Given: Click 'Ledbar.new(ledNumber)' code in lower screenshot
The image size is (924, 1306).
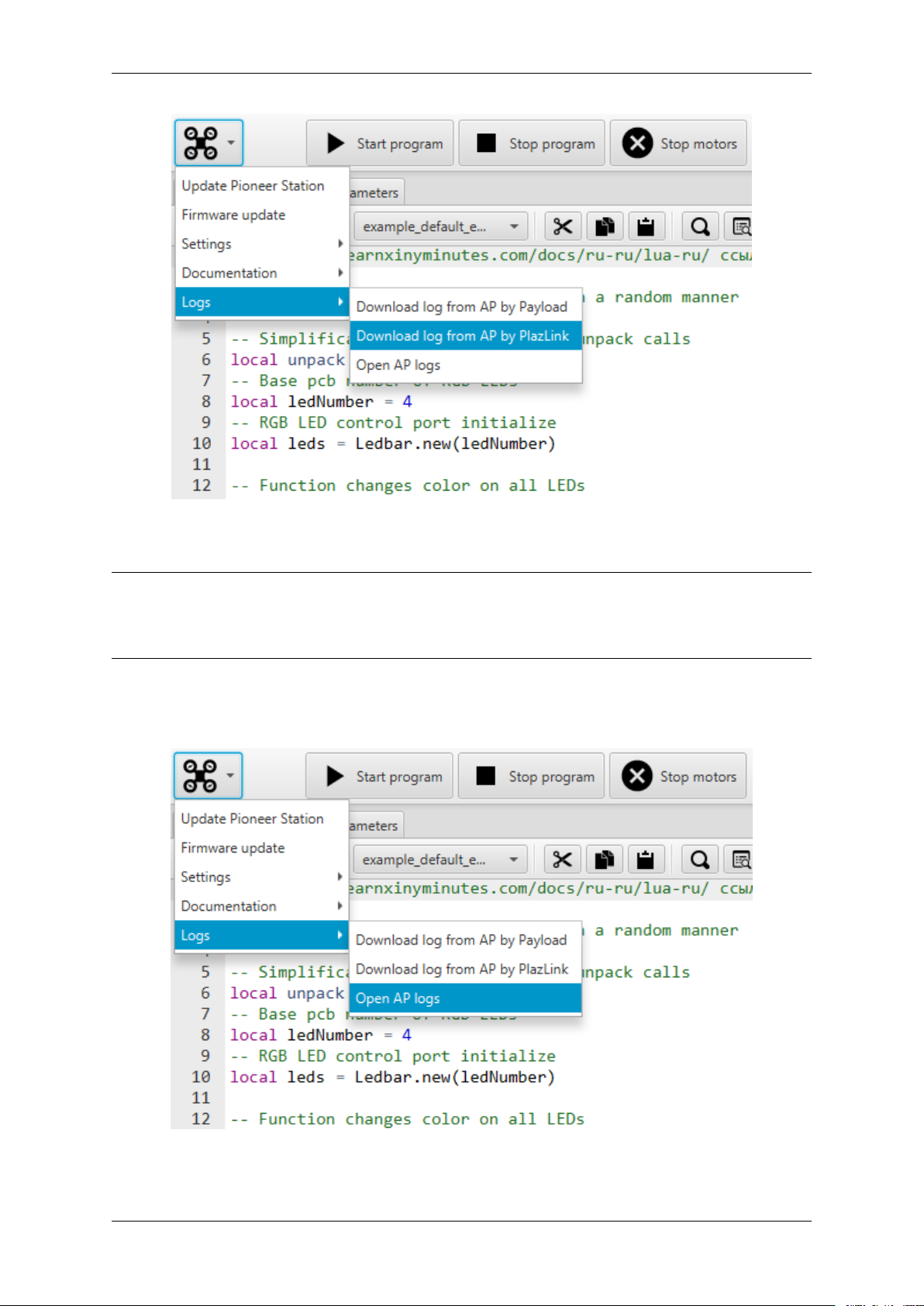Looking at the screenshot, I should 454,1077.
